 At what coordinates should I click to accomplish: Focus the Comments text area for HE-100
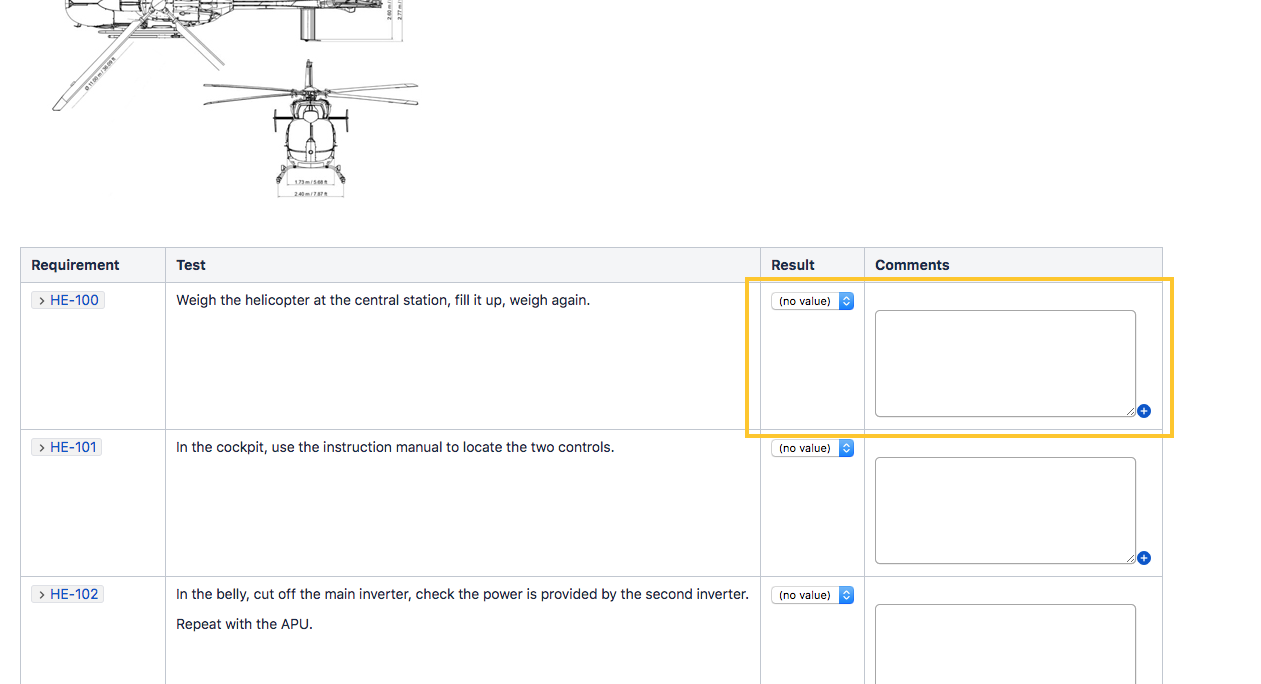pyautogui.click(x=1004, y=363)
